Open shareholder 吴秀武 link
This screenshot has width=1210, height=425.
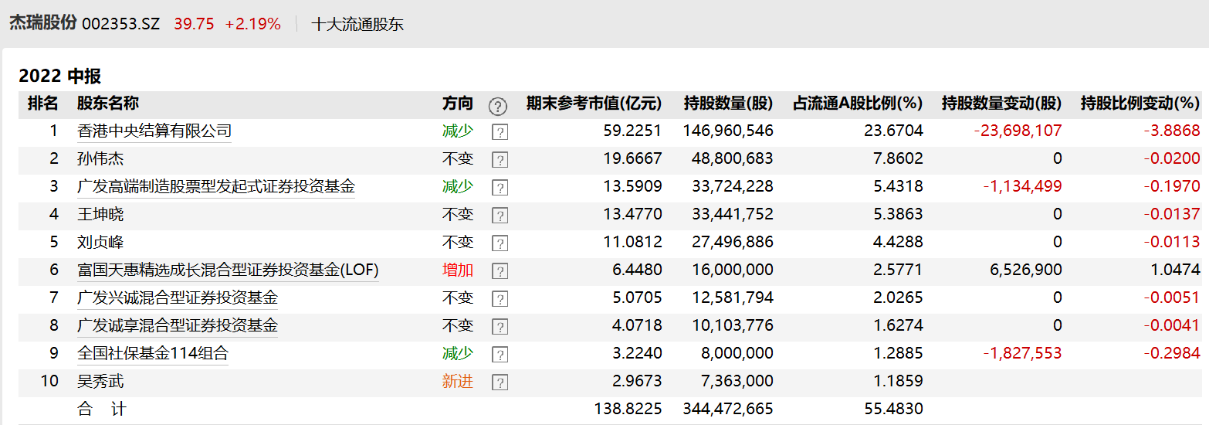100,382
